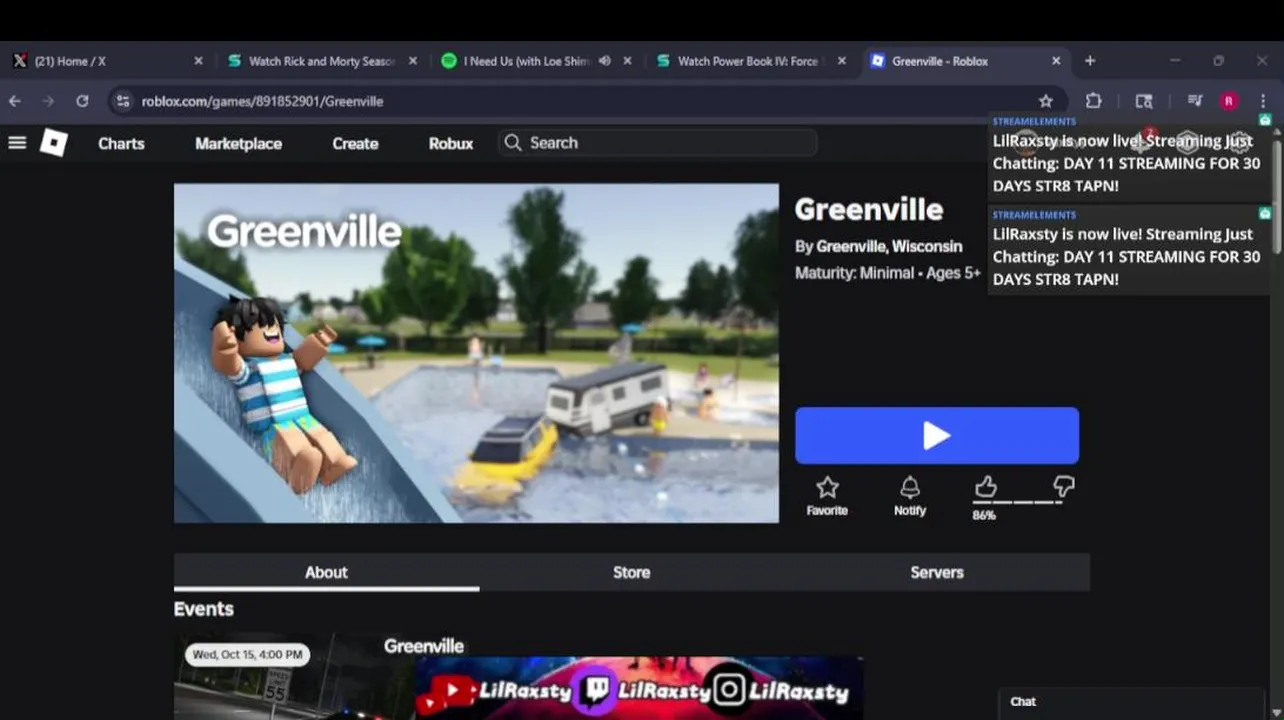Select the About tab
Viewport: 1284px width, 720px height.
coord(326,572)
